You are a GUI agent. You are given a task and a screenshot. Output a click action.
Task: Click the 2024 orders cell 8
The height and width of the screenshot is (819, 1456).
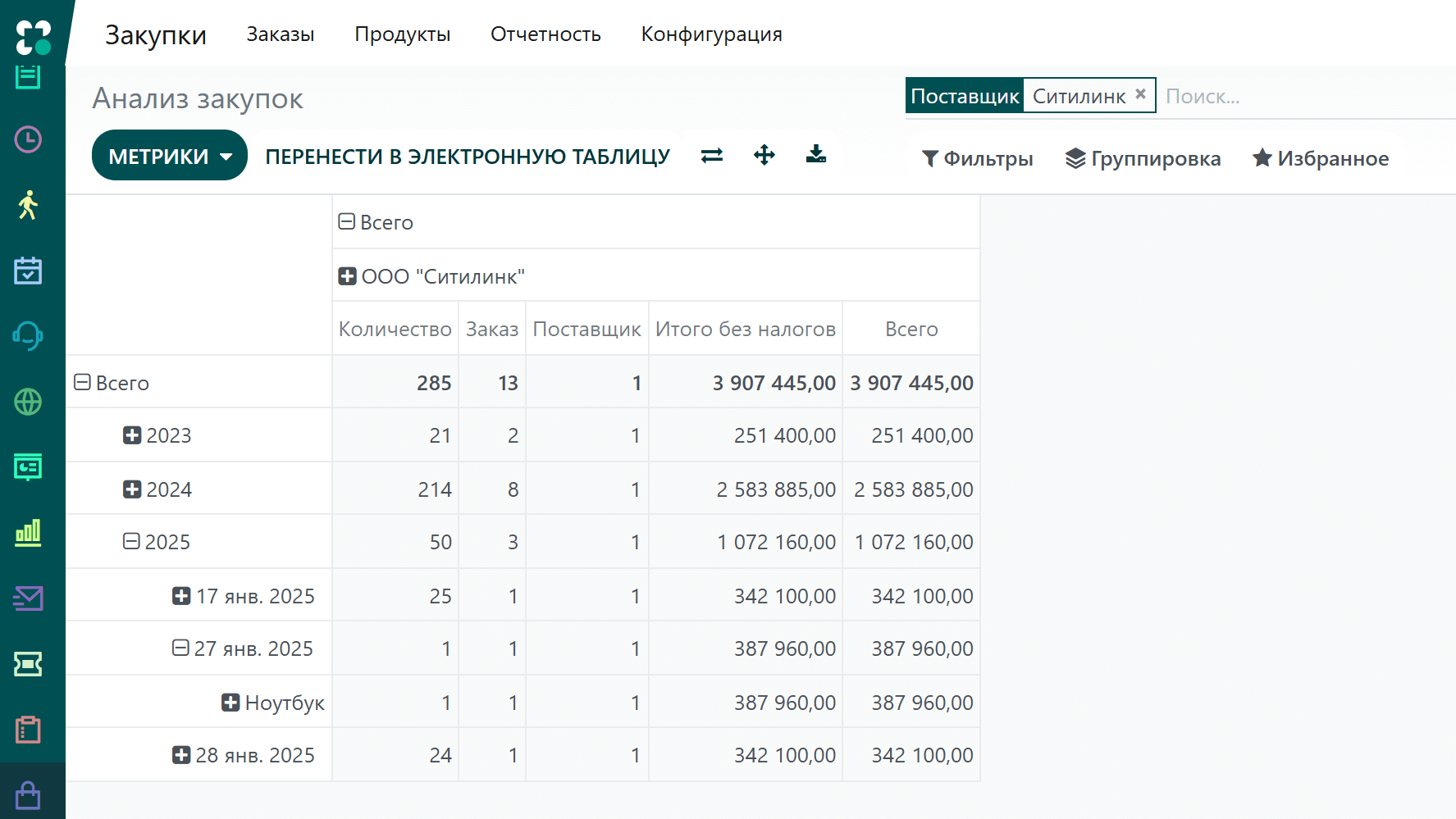tap(492, 489)
